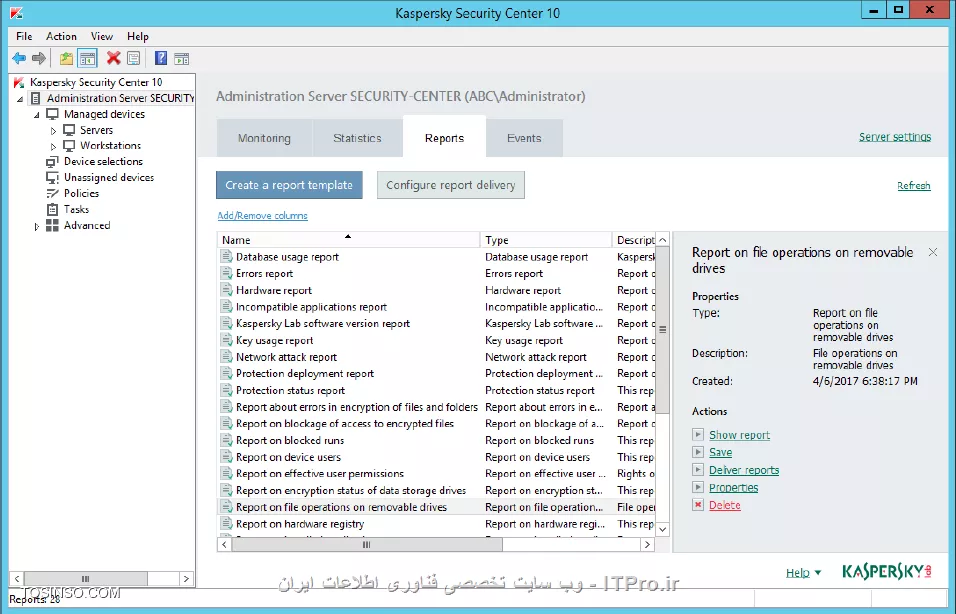This screenshot has width=956, height=614.
Task: Click the red X Delete toolbar icon
Action: pyautogui.click(x=113, y=59)
